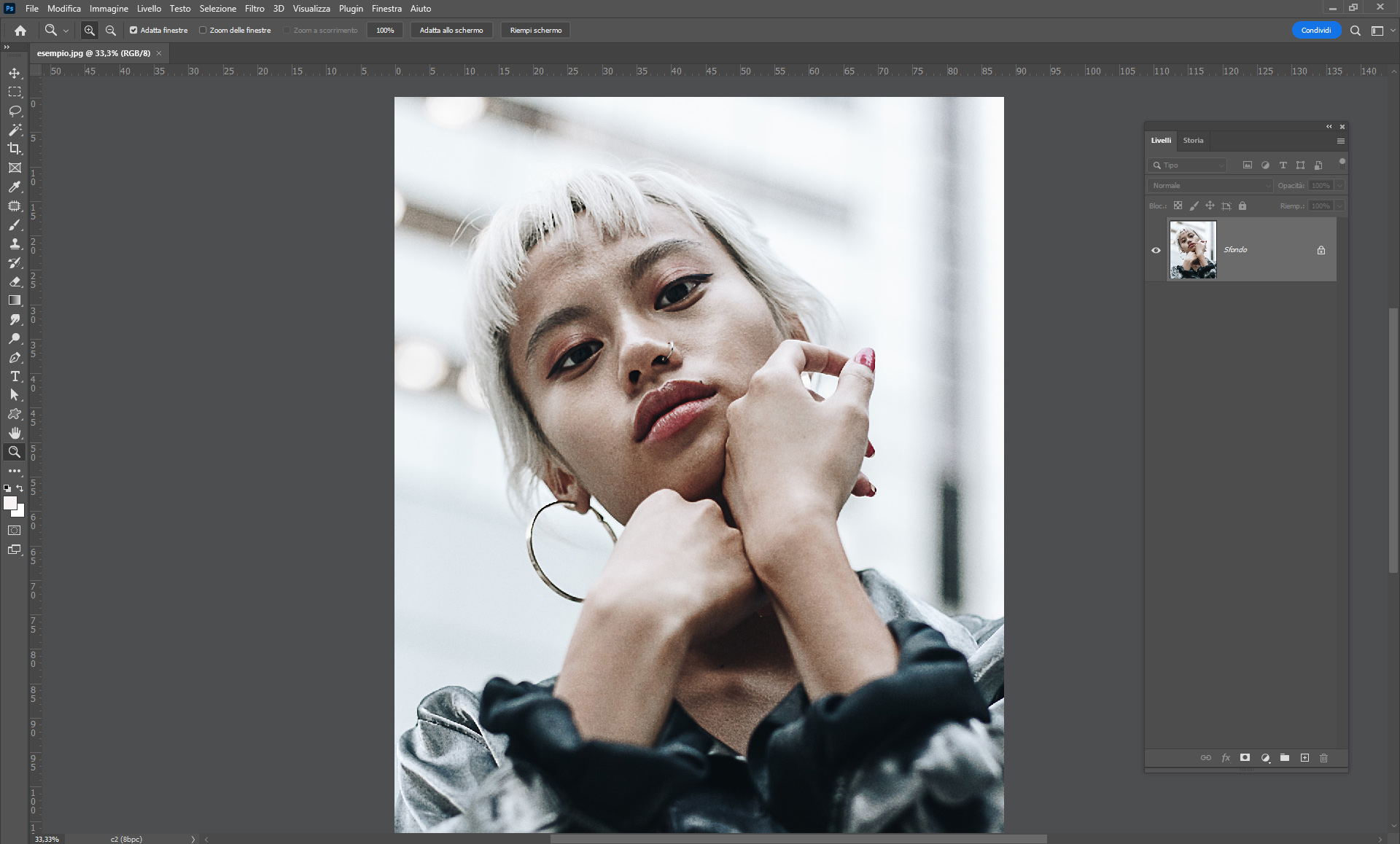Select the Hand tool
Screen dimensions: 1400x844
(15, 433)
